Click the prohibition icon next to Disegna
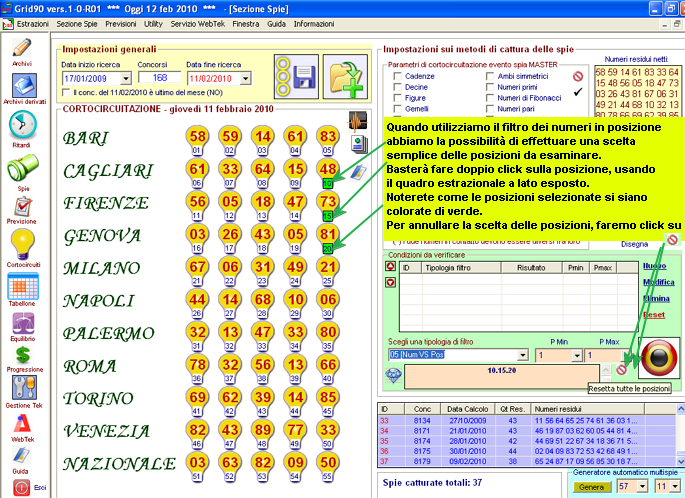 [x=672, y=239]
